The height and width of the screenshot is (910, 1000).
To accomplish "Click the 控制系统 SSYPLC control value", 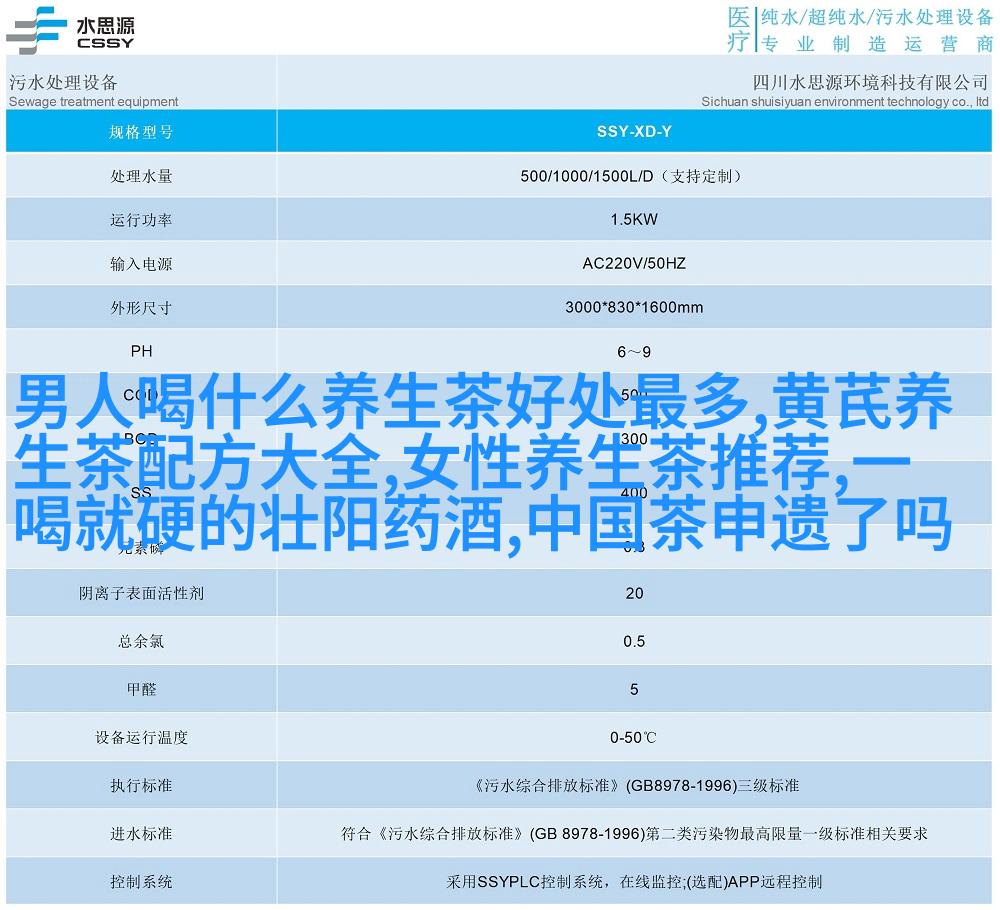I will point(634,882).
